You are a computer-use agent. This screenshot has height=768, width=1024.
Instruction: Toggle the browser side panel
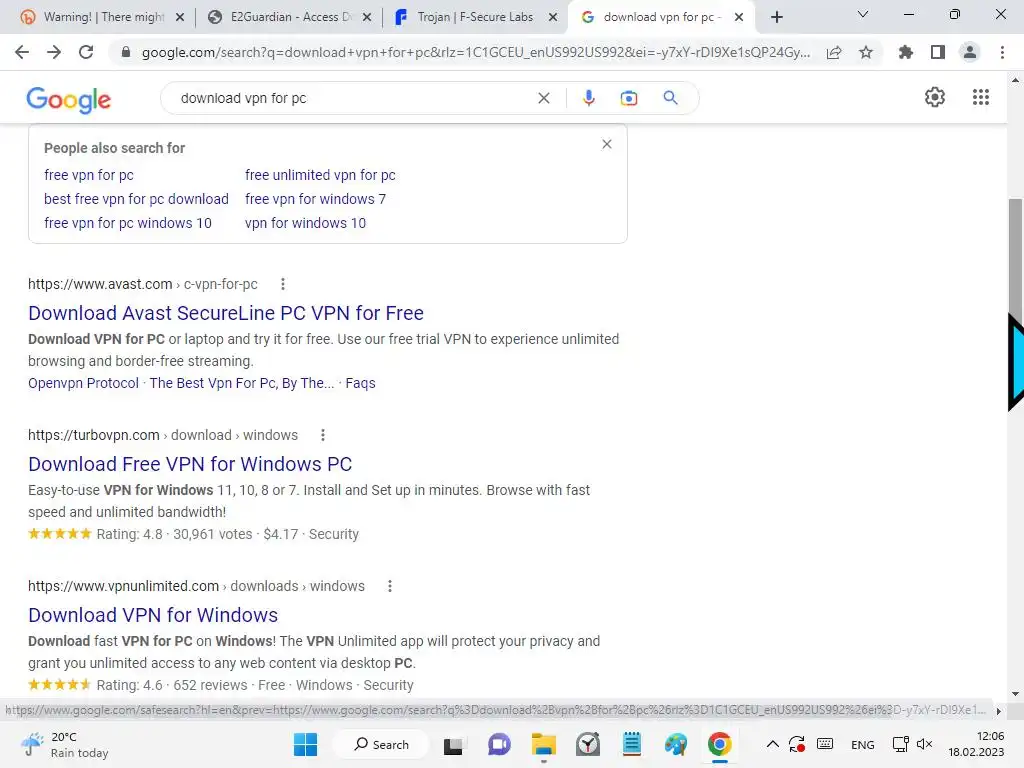(938, 52)
